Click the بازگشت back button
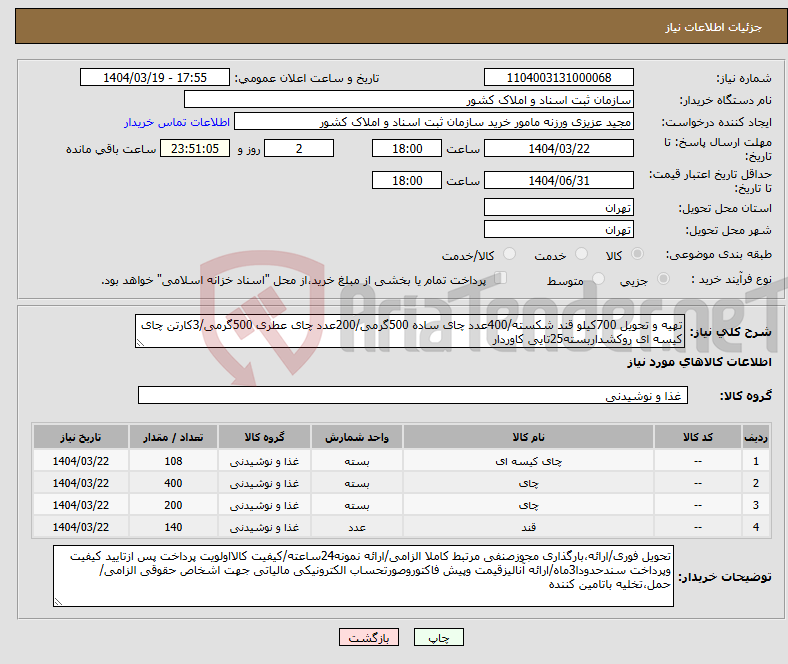This screenshot has height=664, width=788. [369, 637]
